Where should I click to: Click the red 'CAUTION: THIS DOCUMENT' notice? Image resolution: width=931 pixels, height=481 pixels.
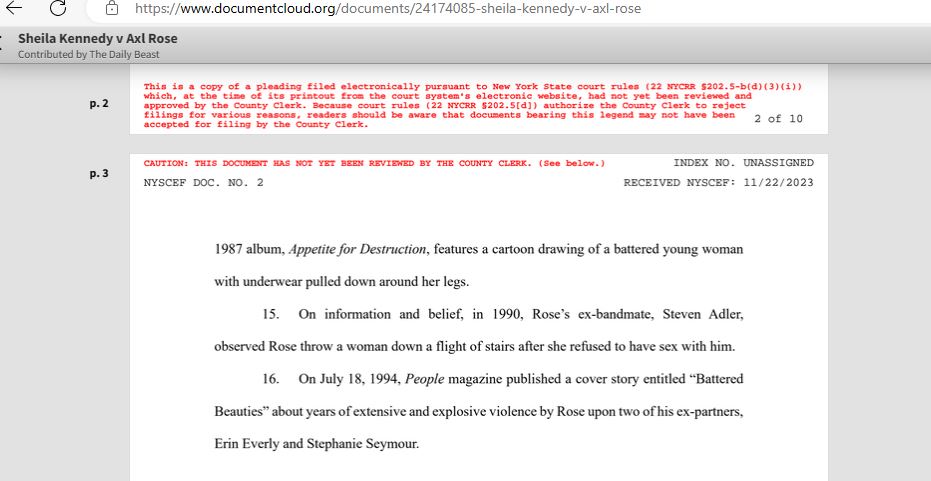374,163
